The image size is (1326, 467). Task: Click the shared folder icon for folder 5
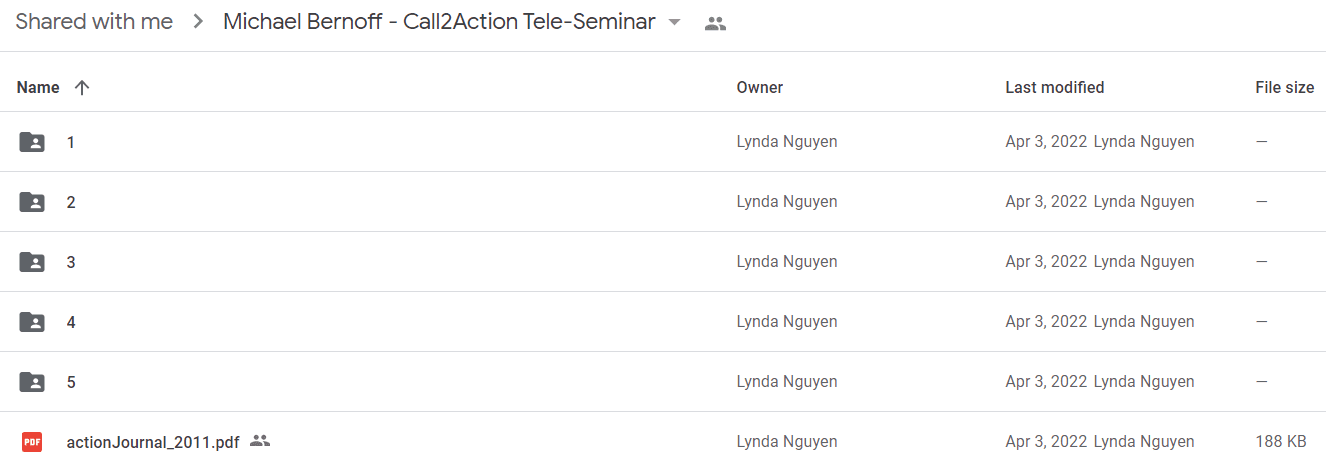click(x=32, y=382)
